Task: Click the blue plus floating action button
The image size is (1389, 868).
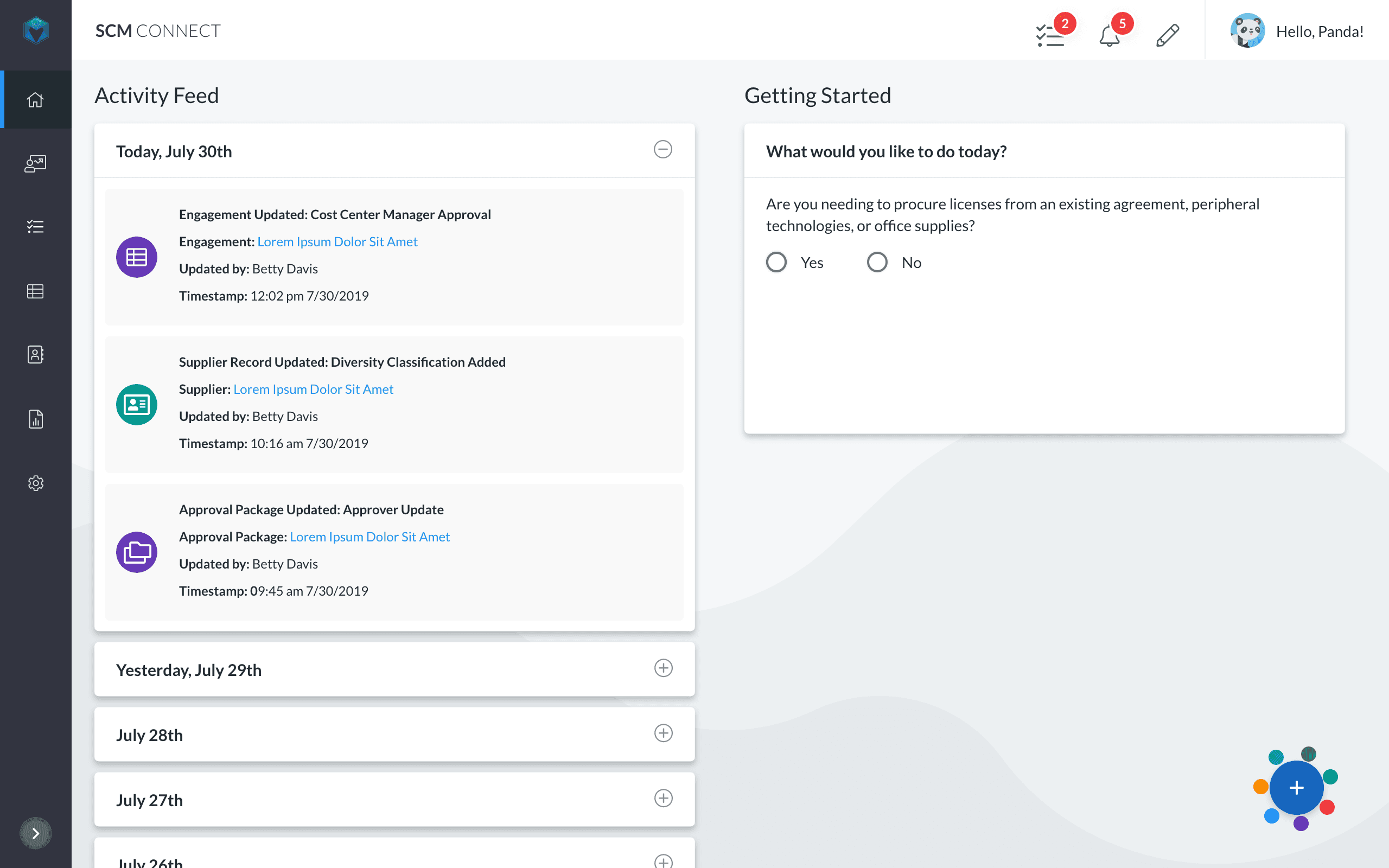Action: tap(1296, 788)
